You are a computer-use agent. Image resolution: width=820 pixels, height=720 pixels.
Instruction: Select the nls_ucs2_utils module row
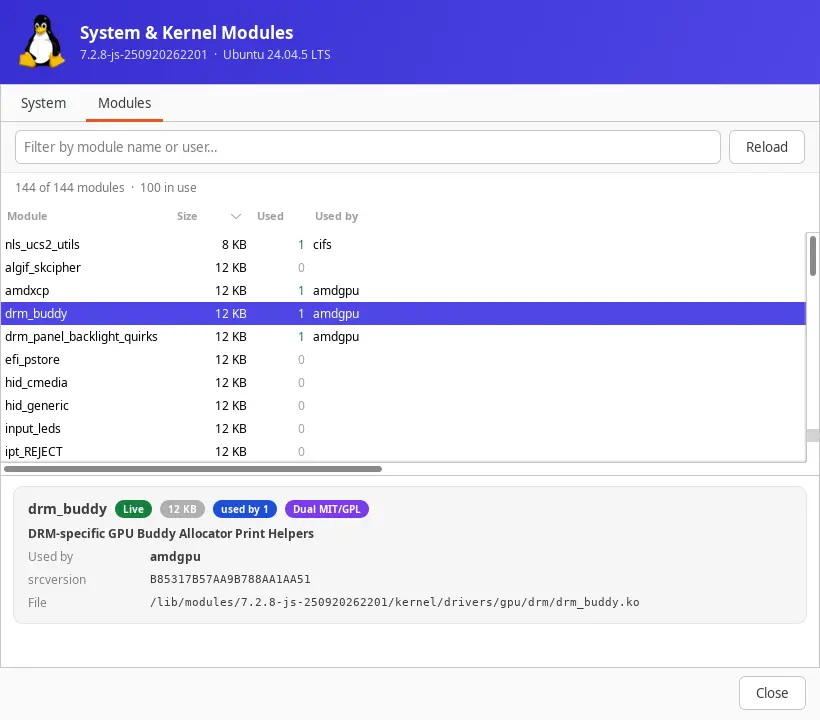coord(403,244)
